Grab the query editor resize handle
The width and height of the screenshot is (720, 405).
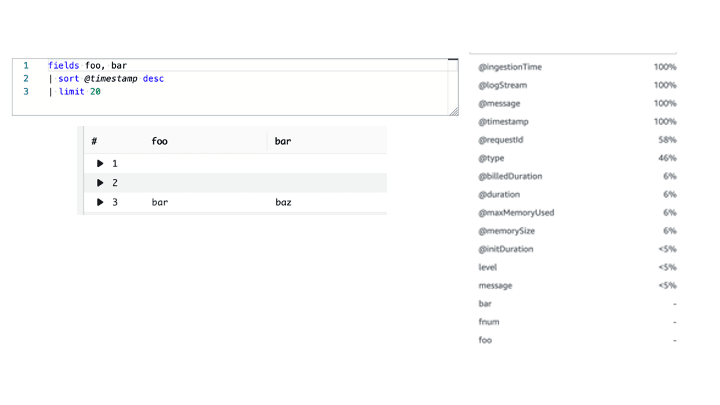coord(454,111)
